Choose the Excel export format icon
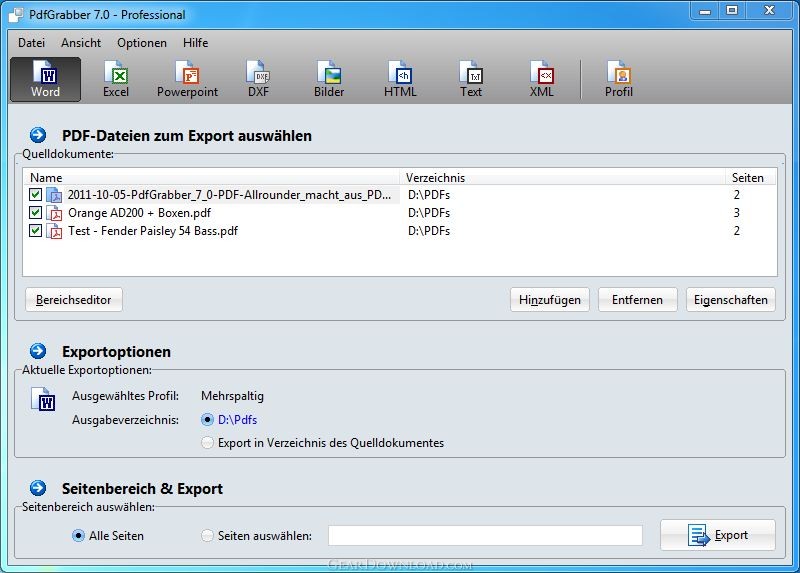Viewport: 800px width, 573px height. point(116,79)
